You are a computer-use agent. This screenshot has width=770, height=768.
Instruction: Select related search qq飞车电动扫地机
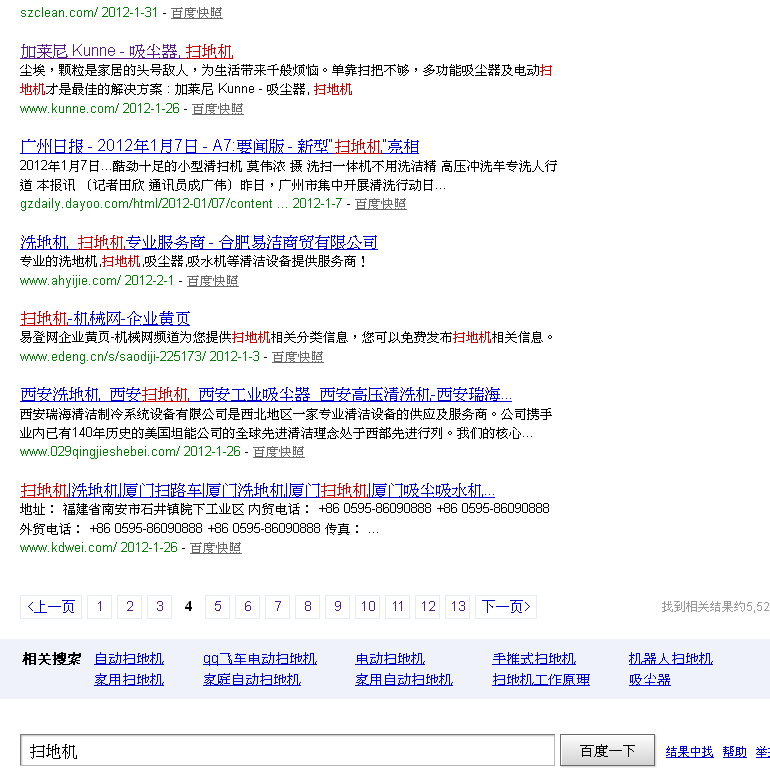point(260,658)
